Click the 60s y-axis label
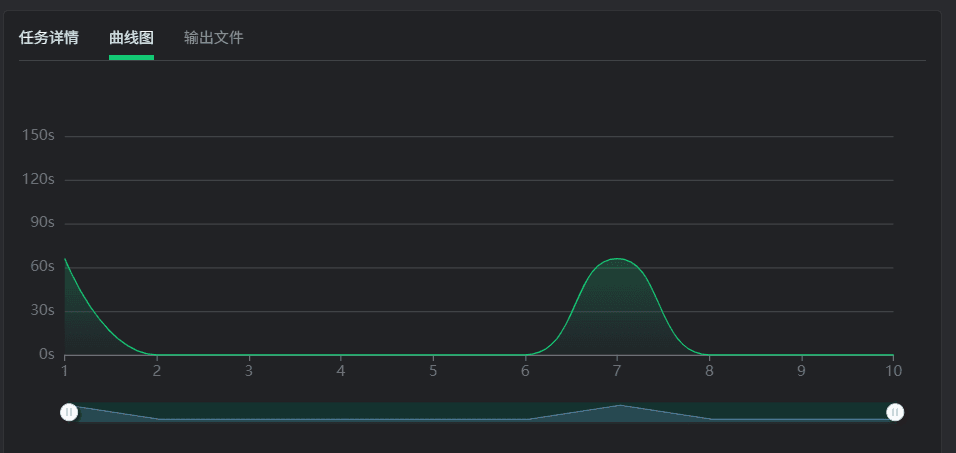This screenshot has width=956, height=453. 43,266
